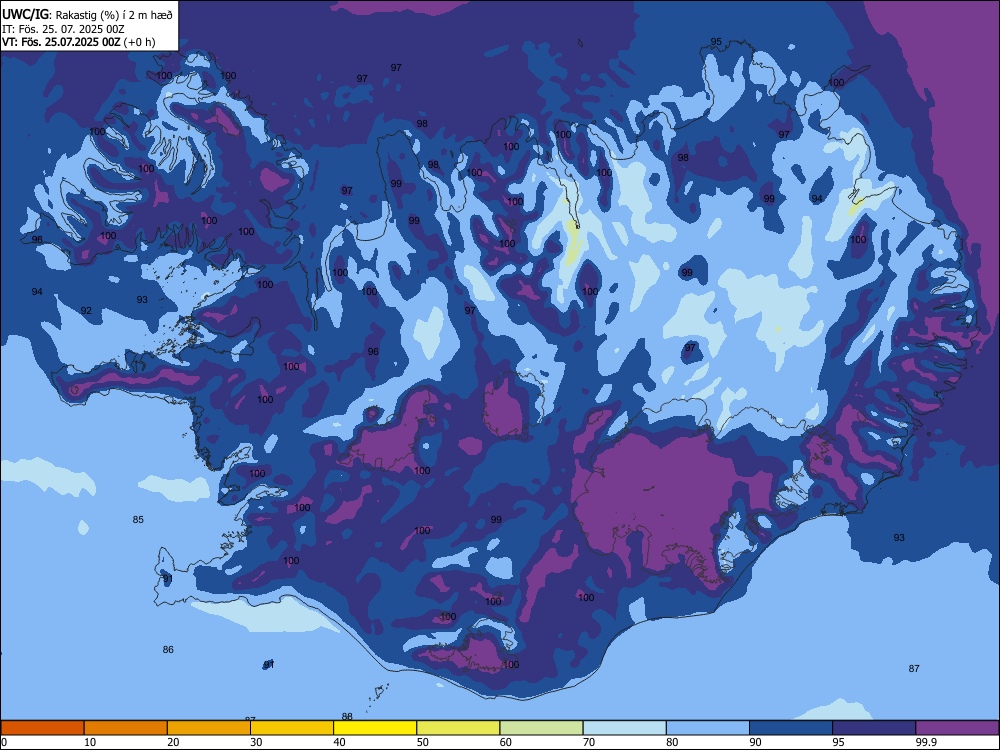Image resolution: width=1000 pixels, height=750 pixels.
Task: Click the humidity value 92 on the map
Action: (x=86, y=311)
